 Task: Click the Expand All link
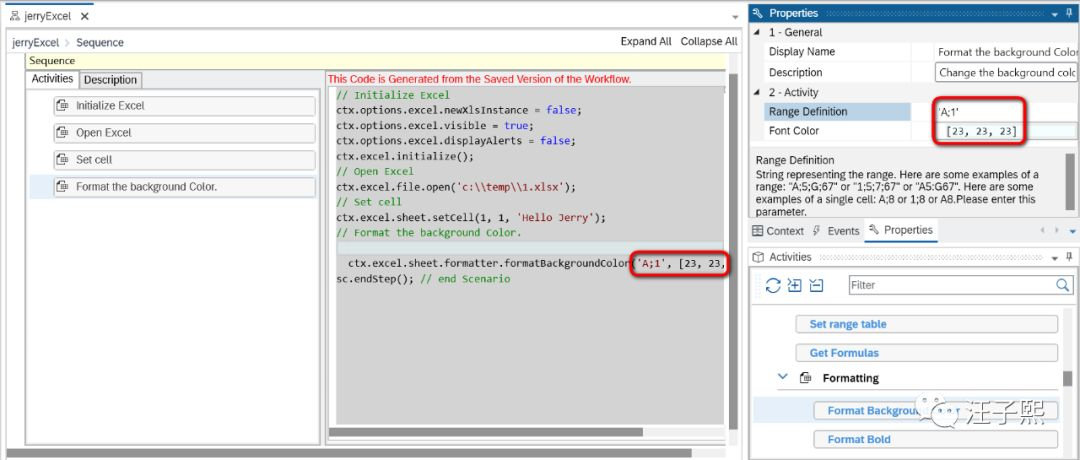click(645, 41)
